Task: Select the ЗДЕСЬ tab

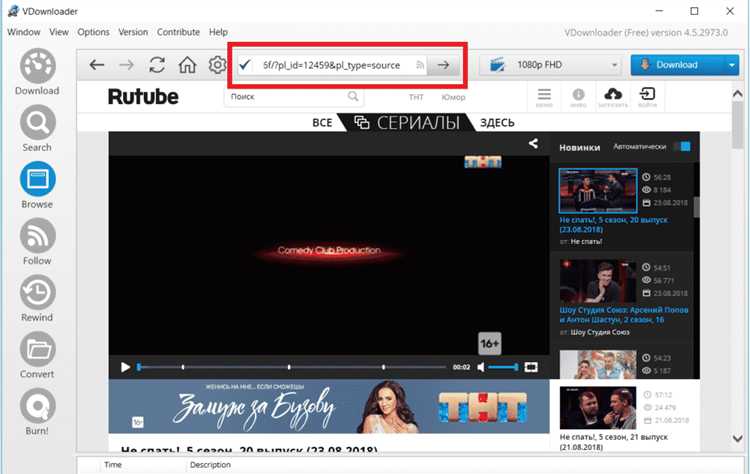Action: click(x=497, y=123)
